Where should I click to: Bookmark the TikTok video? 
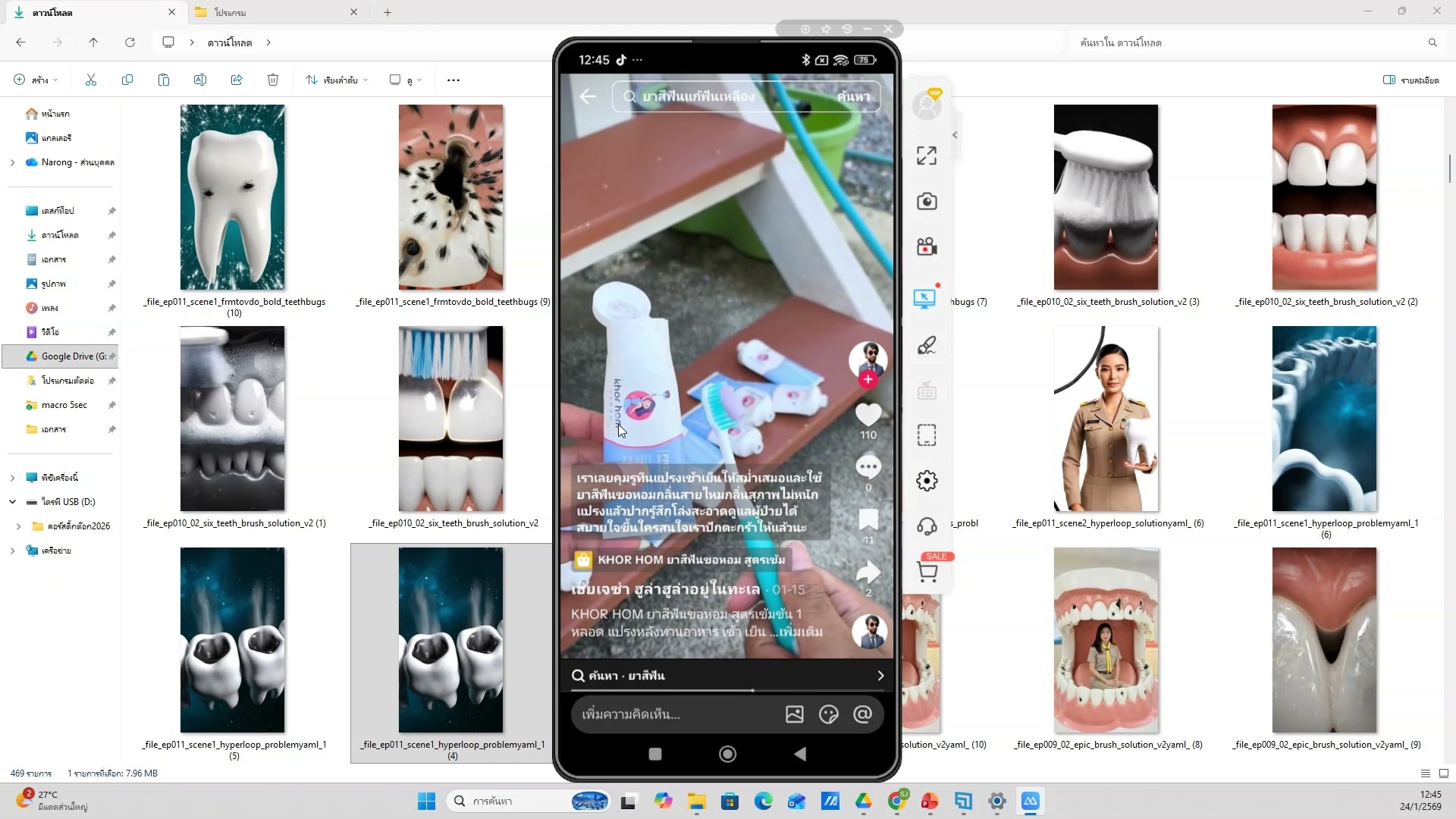click(x=869, y=520)
